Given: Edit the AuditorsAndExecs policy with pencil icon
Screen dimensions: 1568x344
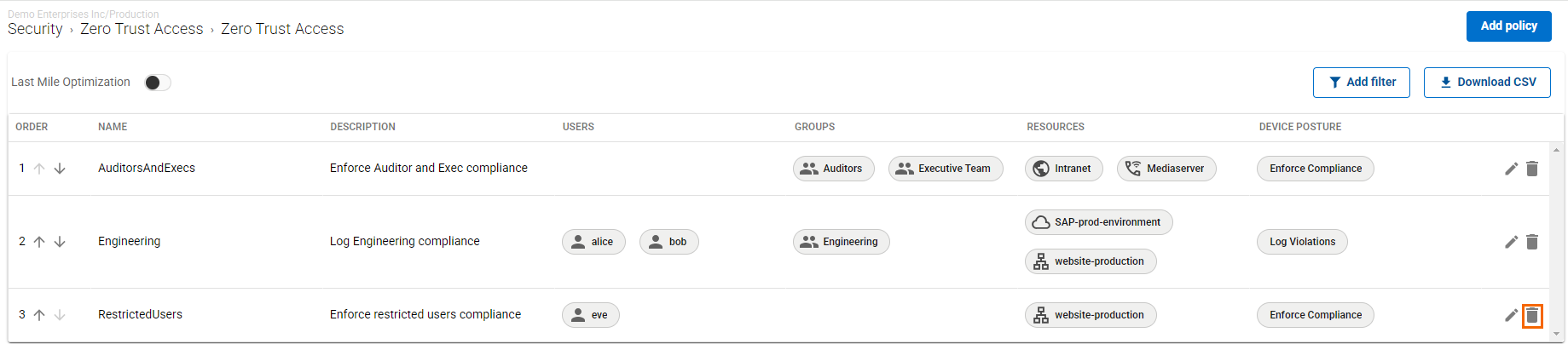Looking at the screenshot, I should 1511,169.
